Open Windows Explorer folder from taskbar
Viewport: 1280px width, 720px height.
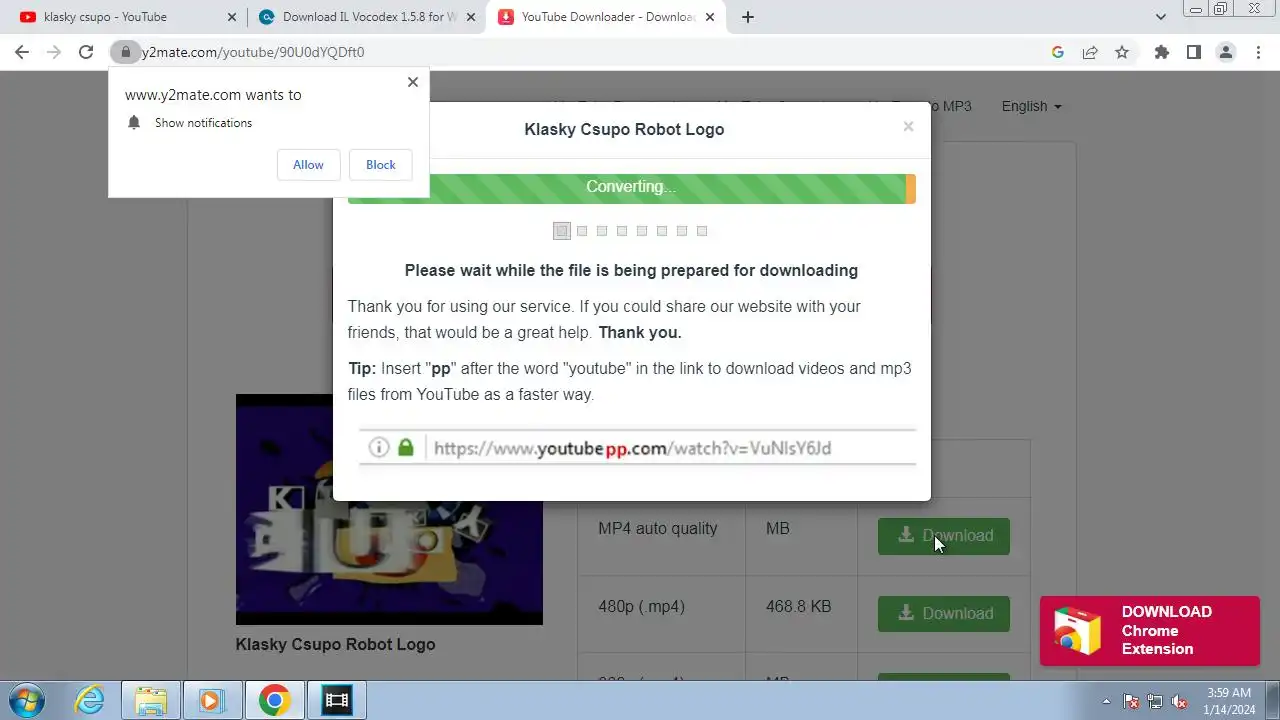151,700
